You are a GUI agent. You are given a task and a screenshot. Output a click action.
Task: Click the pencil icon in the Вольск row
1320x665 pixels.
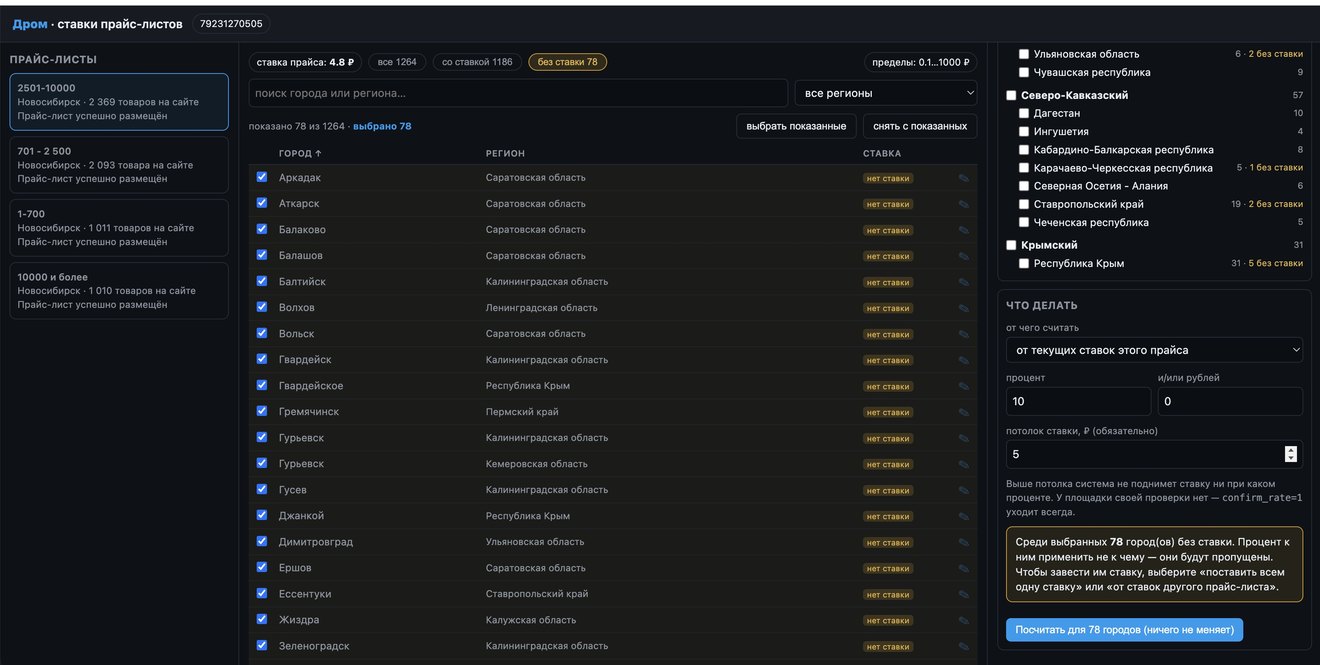tap(964, 334)
